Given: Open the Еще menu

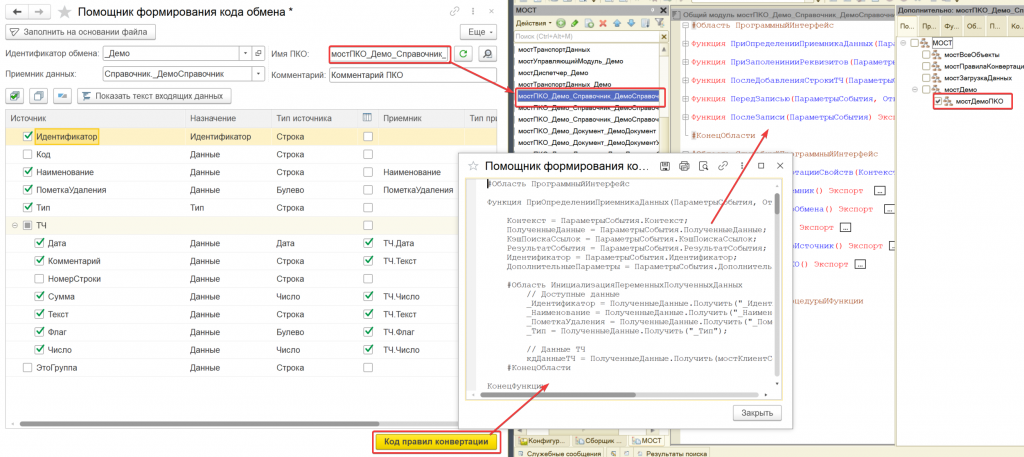Looking at the screenshot, I should (478, 32).
